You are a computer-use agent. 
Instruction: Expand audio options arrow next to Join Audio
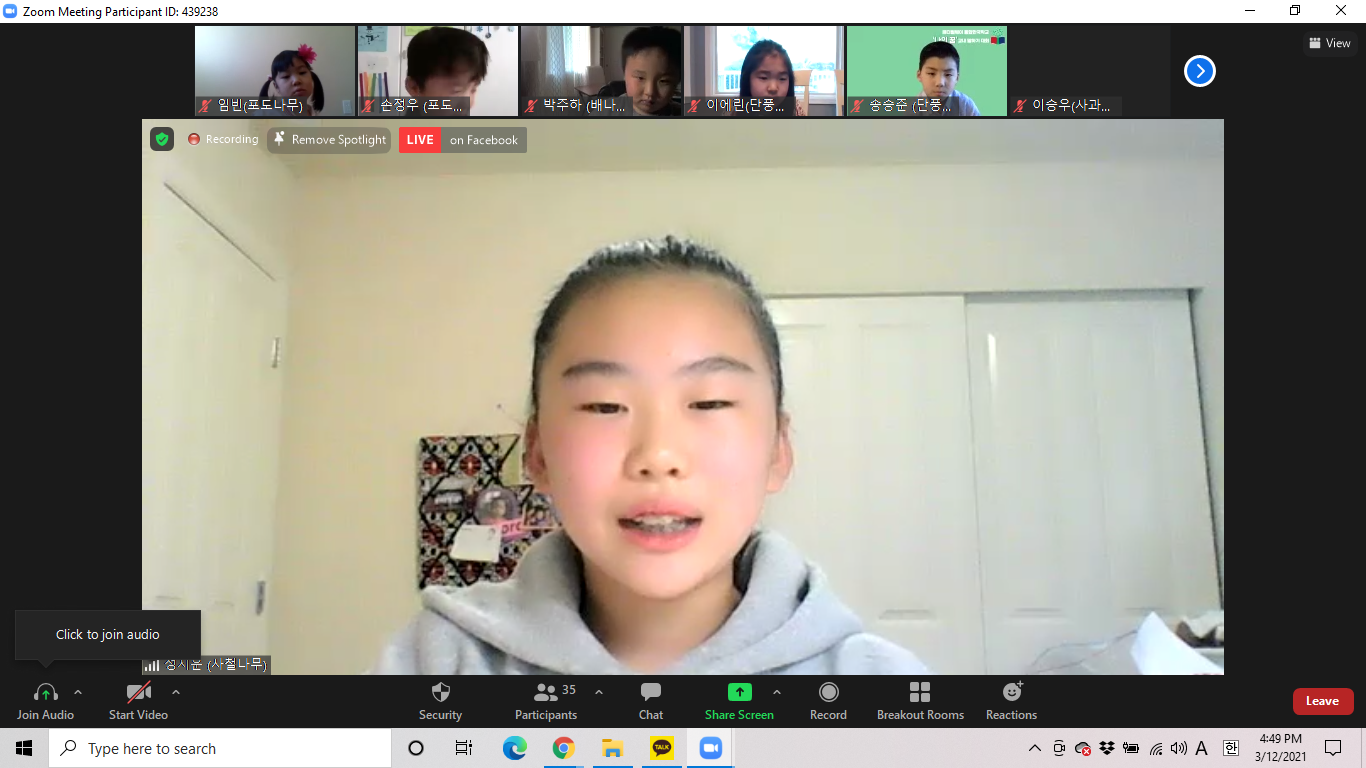[x=78, y=692]
